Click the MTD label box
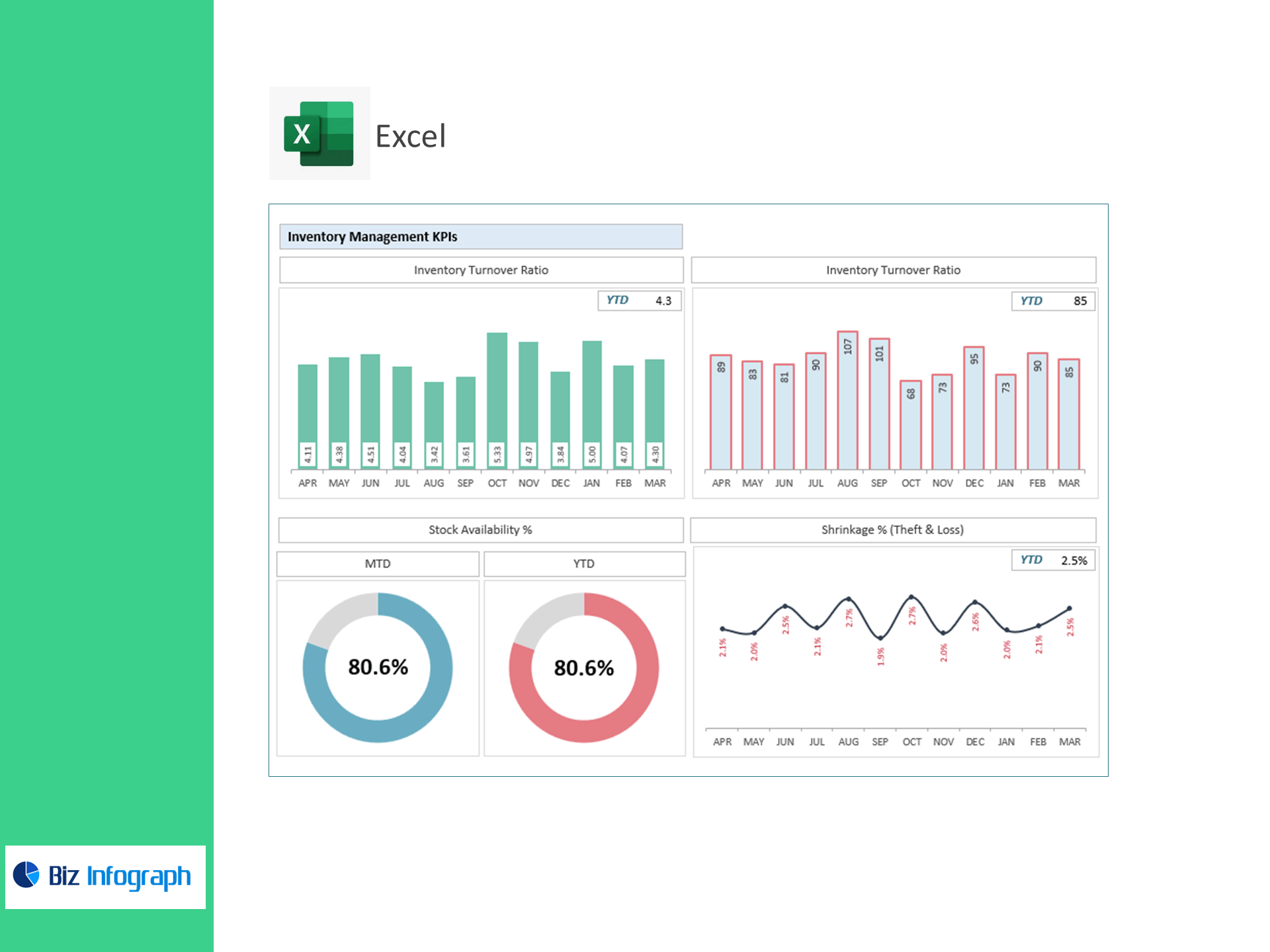The width and height of the screenshot is (1270, 952). (378, 564)
